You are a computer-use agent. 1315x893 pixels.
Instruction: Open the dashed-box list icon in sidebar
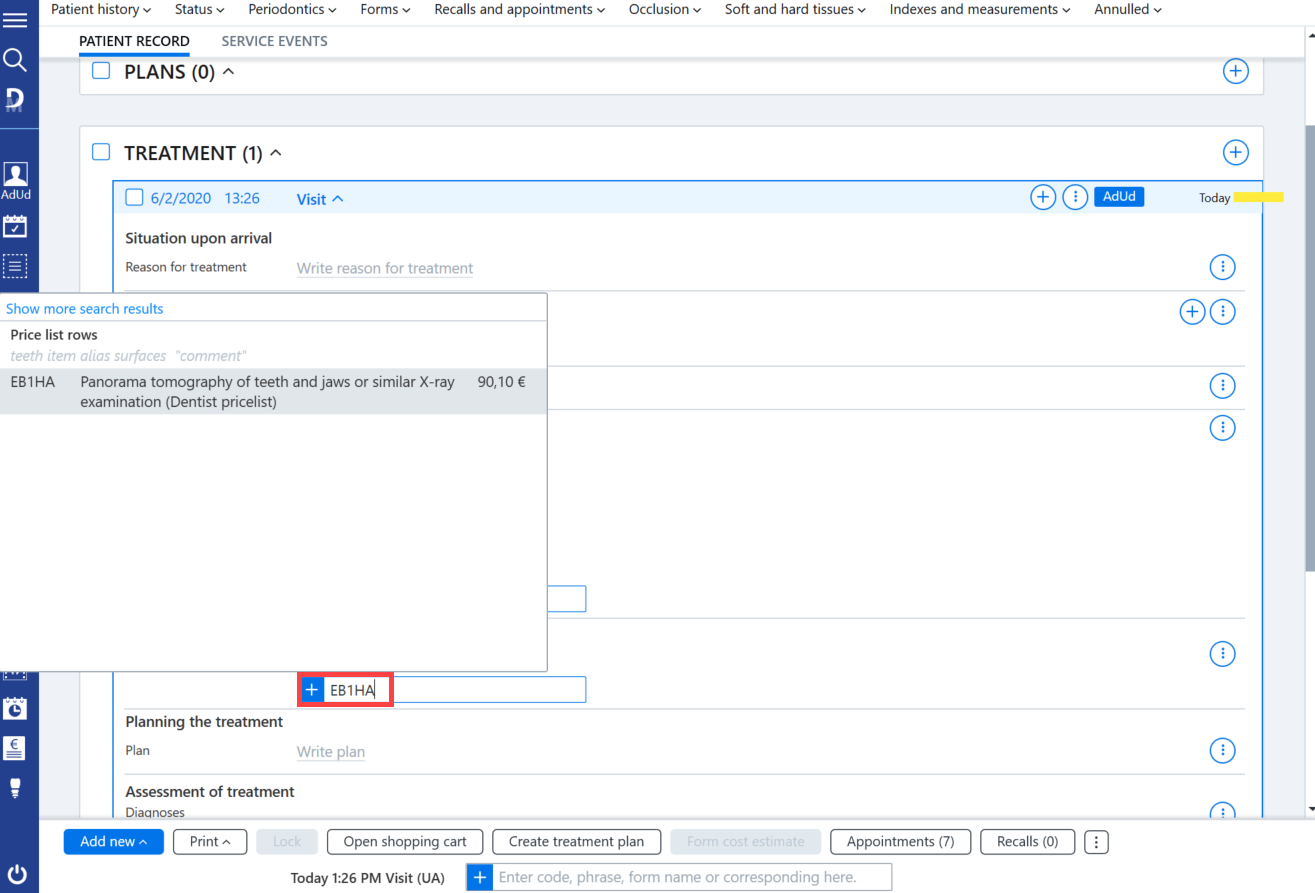pos(15,267)
